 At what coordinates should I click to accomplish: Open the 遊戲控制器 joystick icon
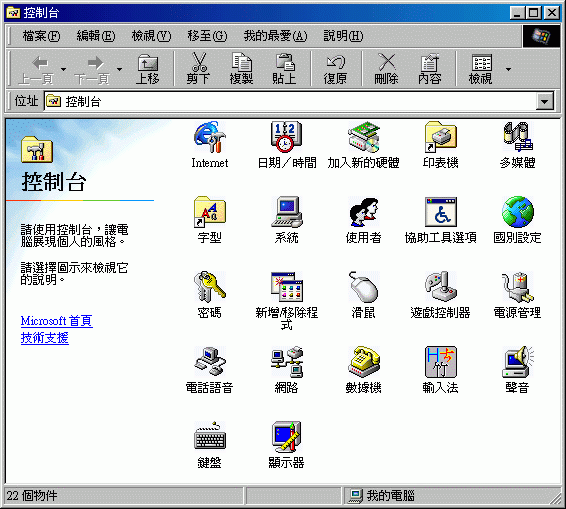440,287
